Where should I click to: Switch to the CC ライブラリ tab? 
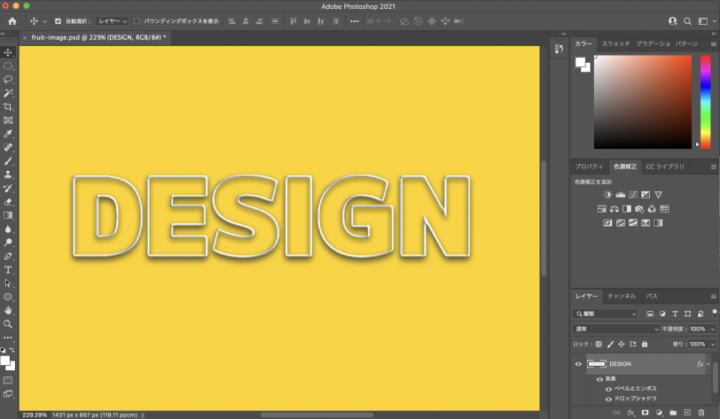665,166
